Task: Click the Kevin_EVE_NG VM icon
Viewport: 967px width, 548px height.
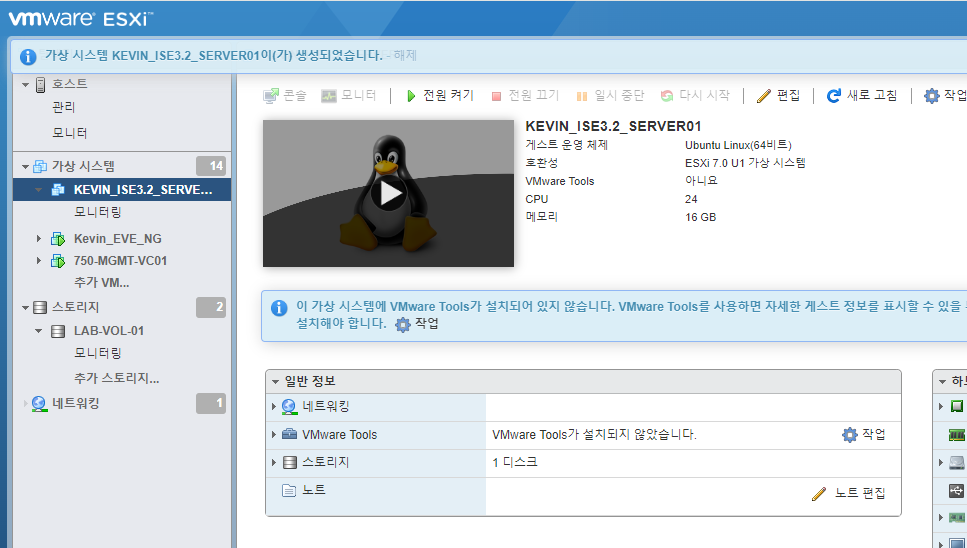Action: click(57, 239)
